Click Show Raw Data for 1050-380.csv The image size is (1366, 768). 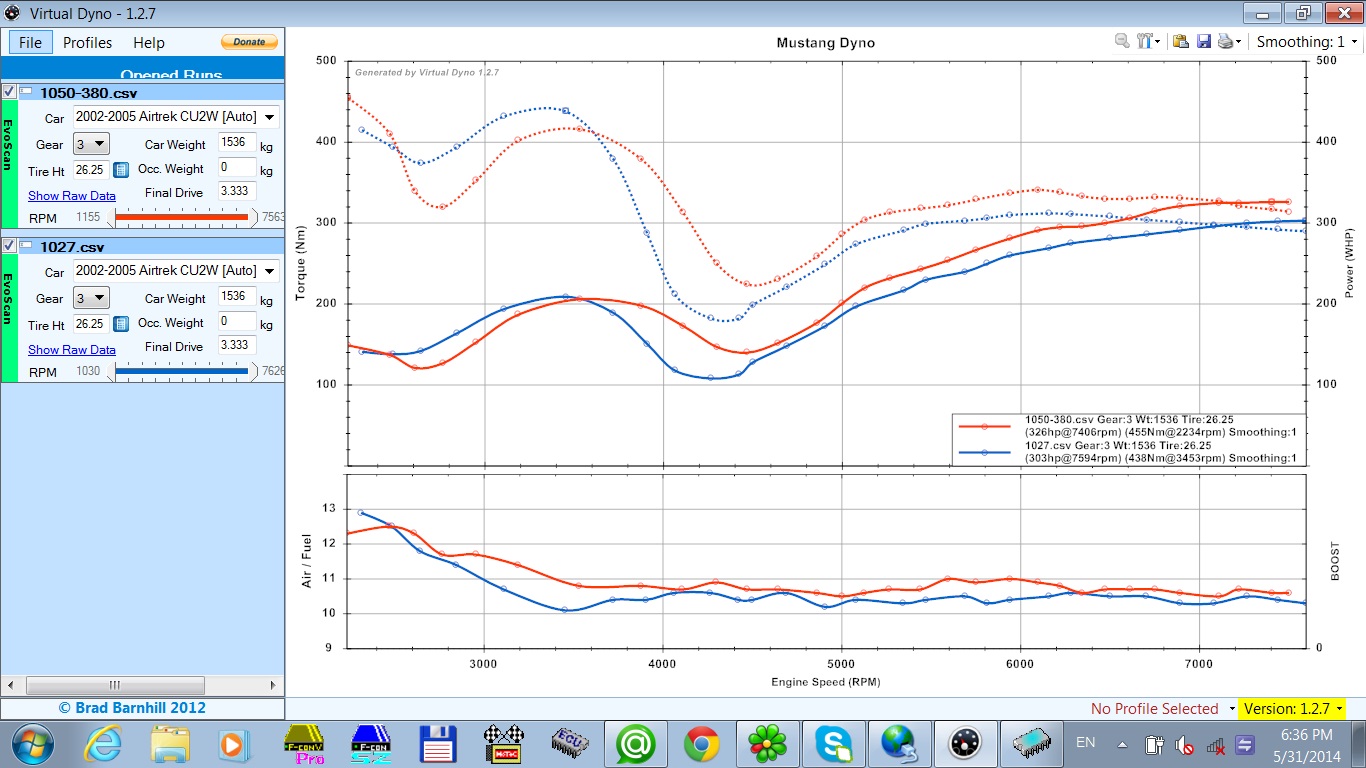[x=72, y=196]
